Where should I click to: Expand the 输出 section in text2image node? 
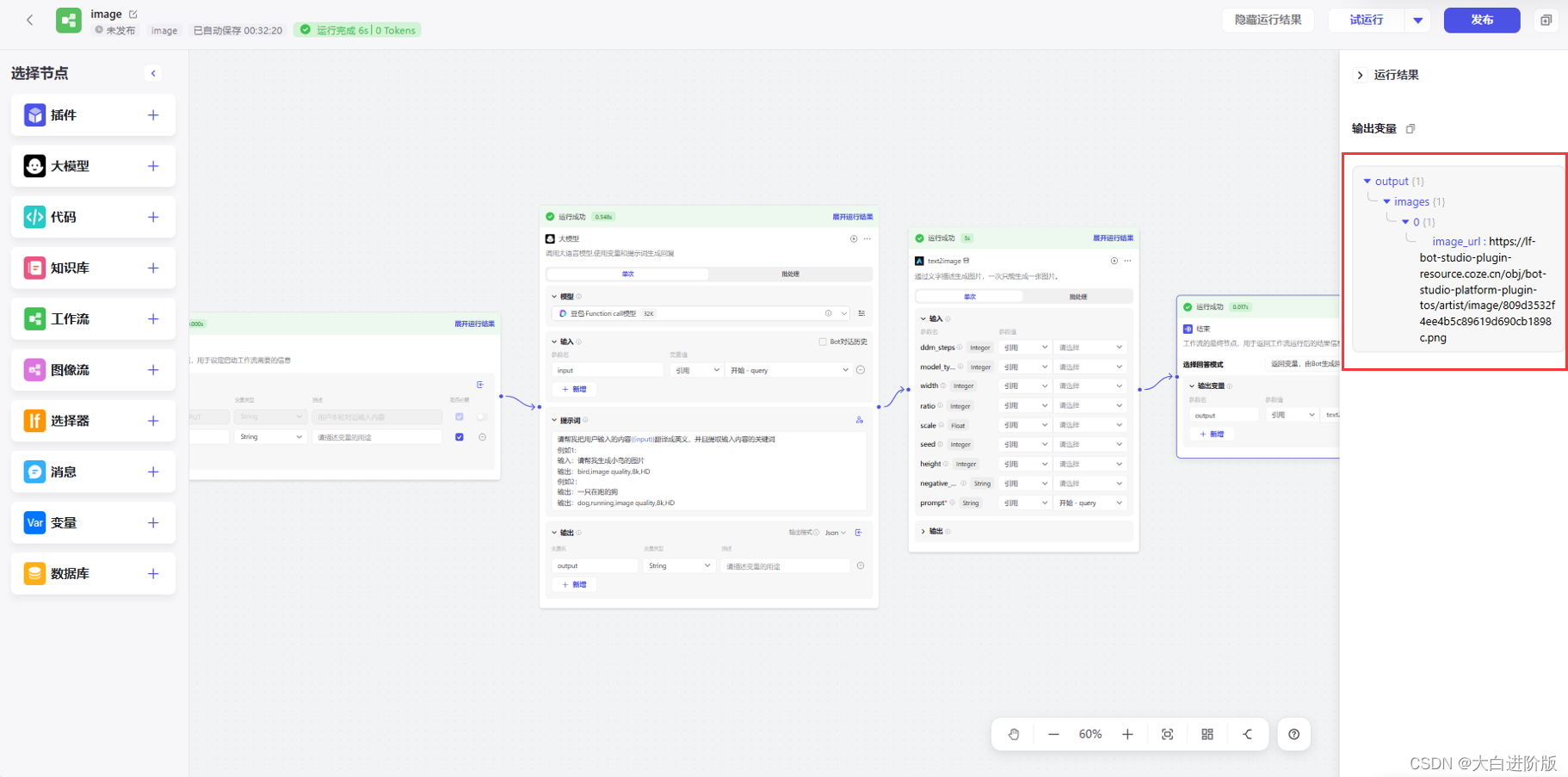point(923,531)
